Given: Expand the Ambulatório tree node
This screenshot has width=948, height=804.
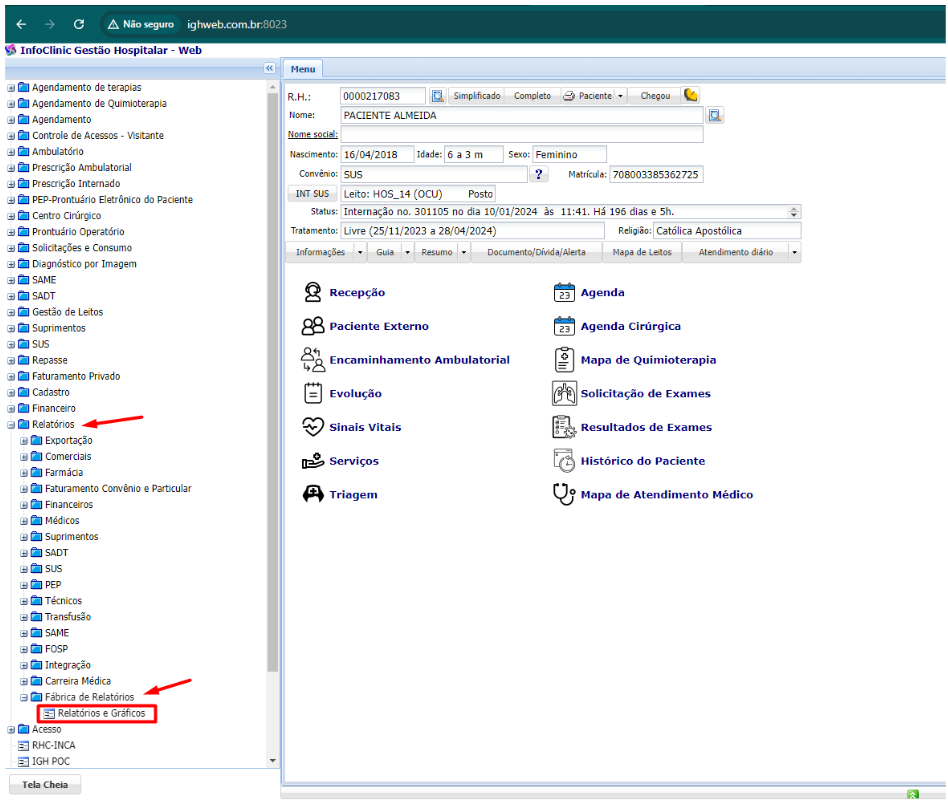Looking at the screenshot, I should click(11, 152).
